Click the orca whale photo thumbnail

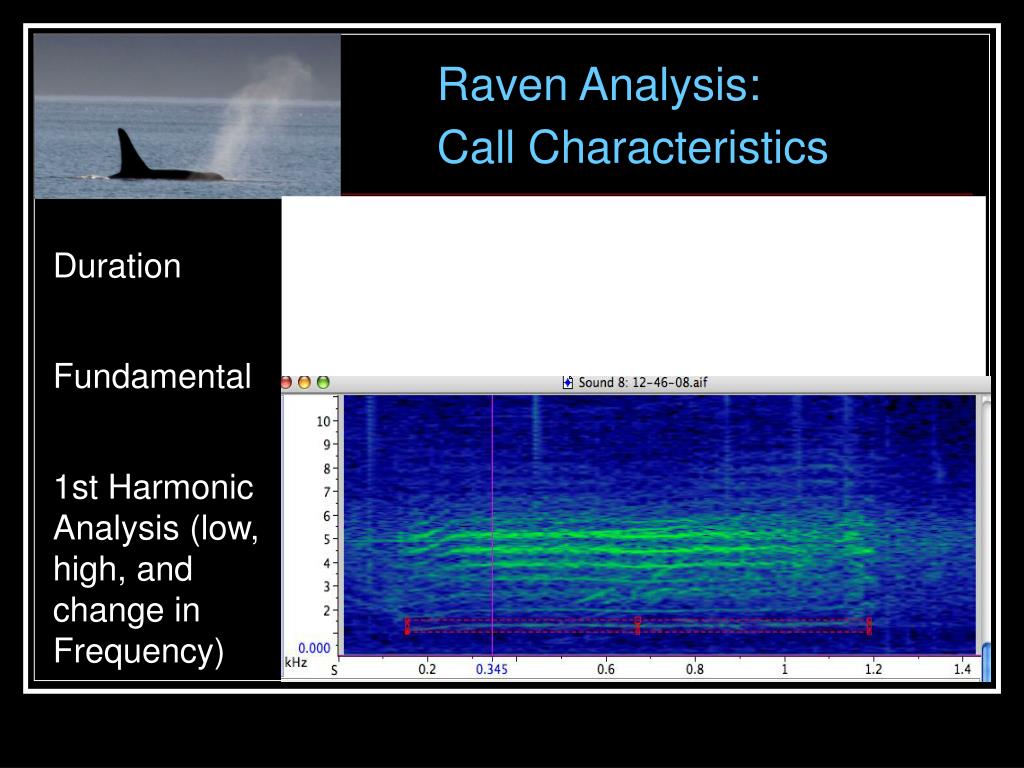tap(185, 115)
